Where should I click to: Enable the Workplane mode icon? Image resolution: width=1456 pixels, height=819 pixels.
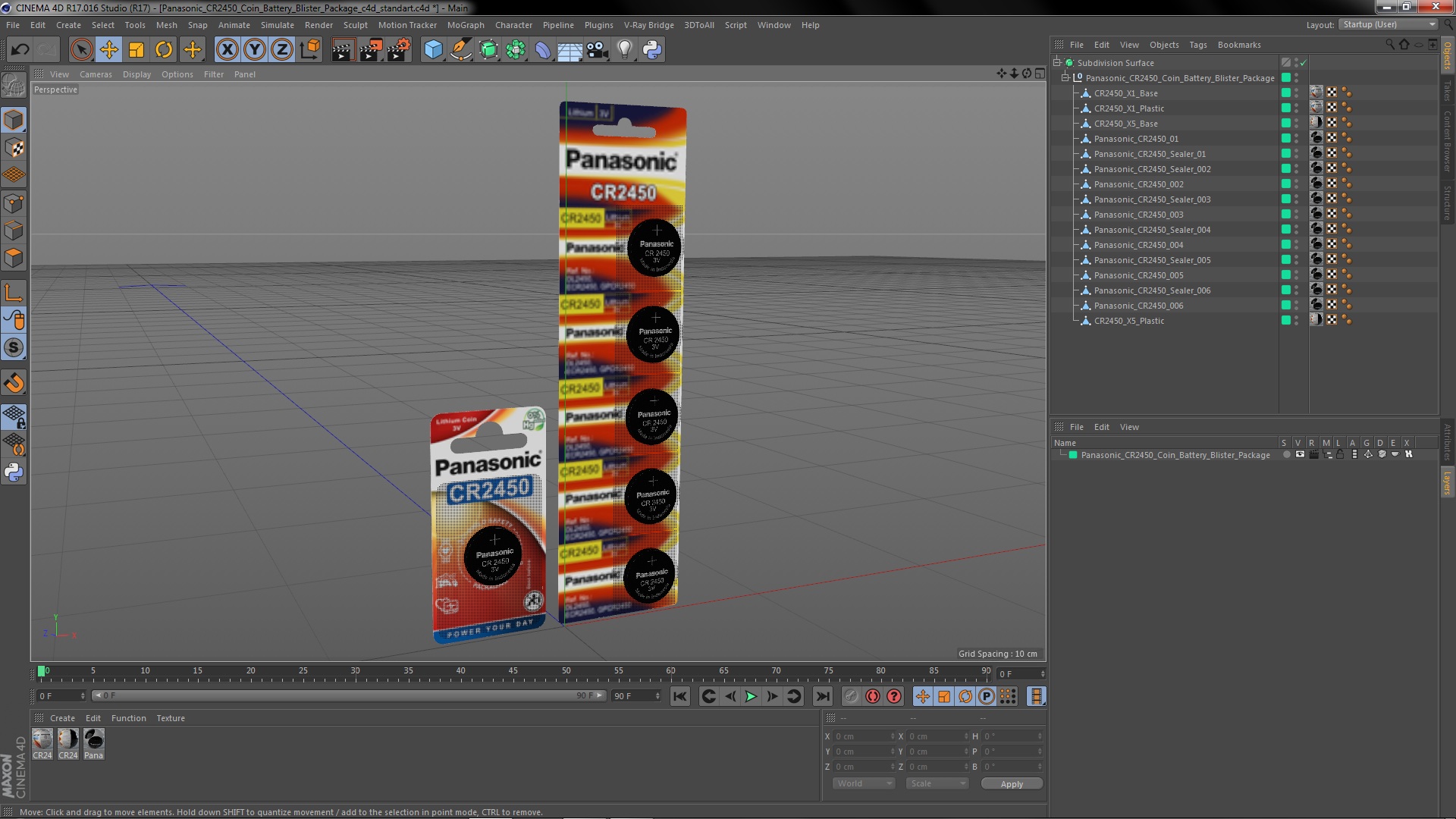[x=14, y=175]
